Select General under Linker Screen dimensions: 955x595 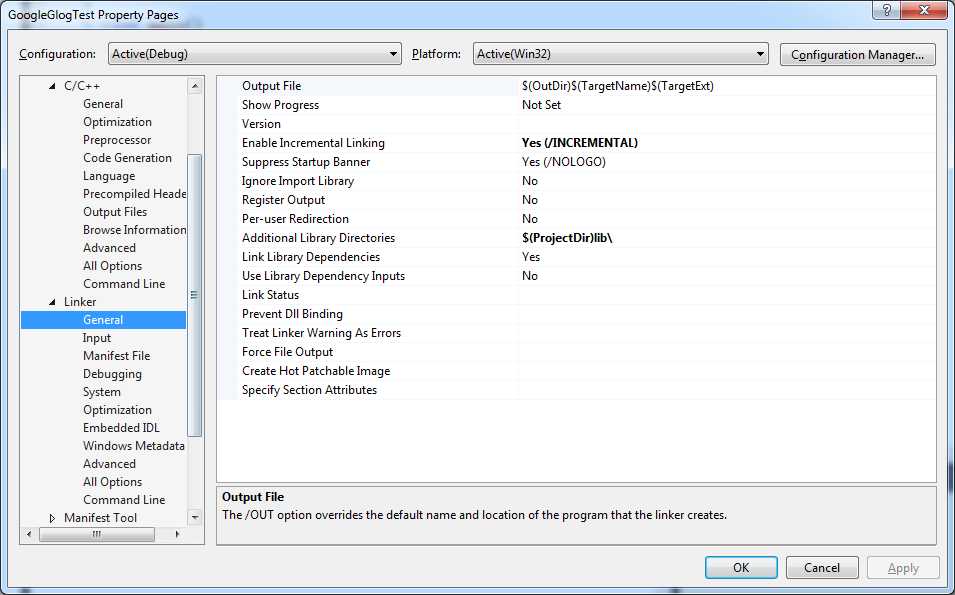coord(103,320)
